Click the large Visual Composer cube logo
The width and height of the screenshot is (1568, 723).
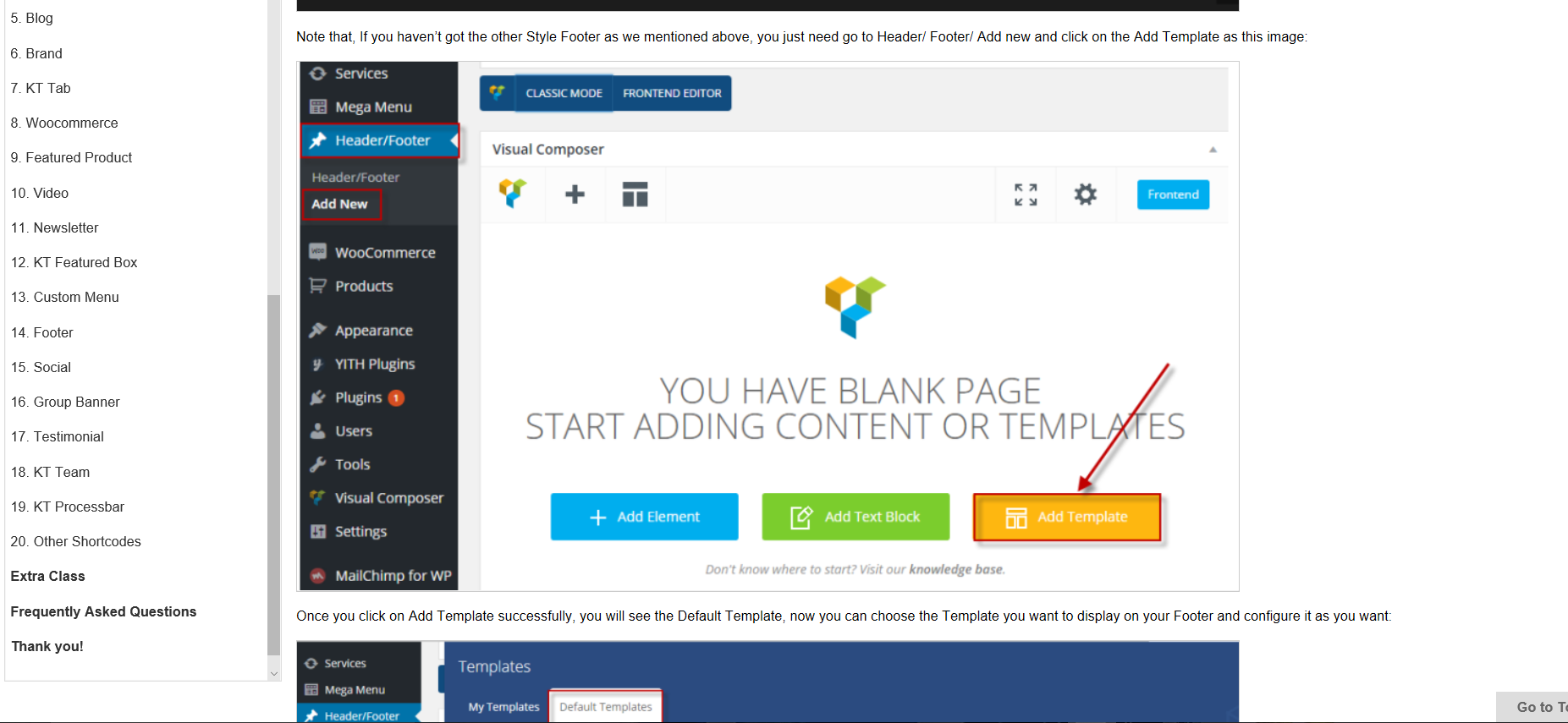[x=856, y=307]
